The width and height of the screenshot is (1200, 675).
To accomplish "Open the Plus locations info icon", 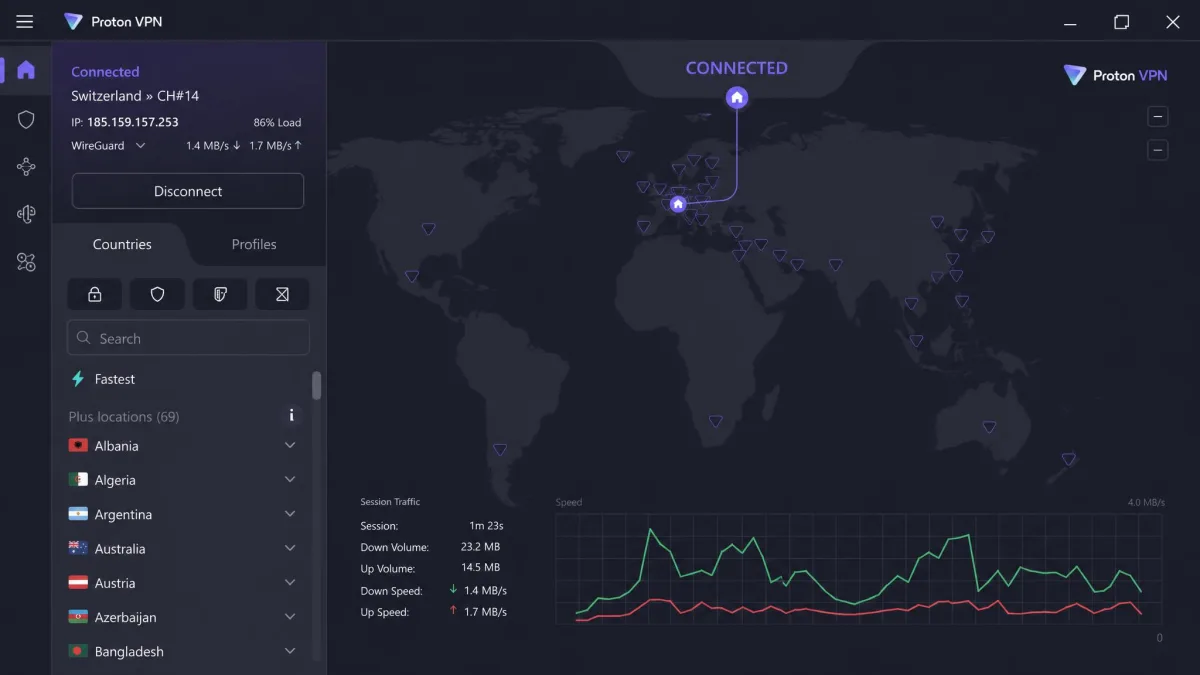I will point(292,415).
